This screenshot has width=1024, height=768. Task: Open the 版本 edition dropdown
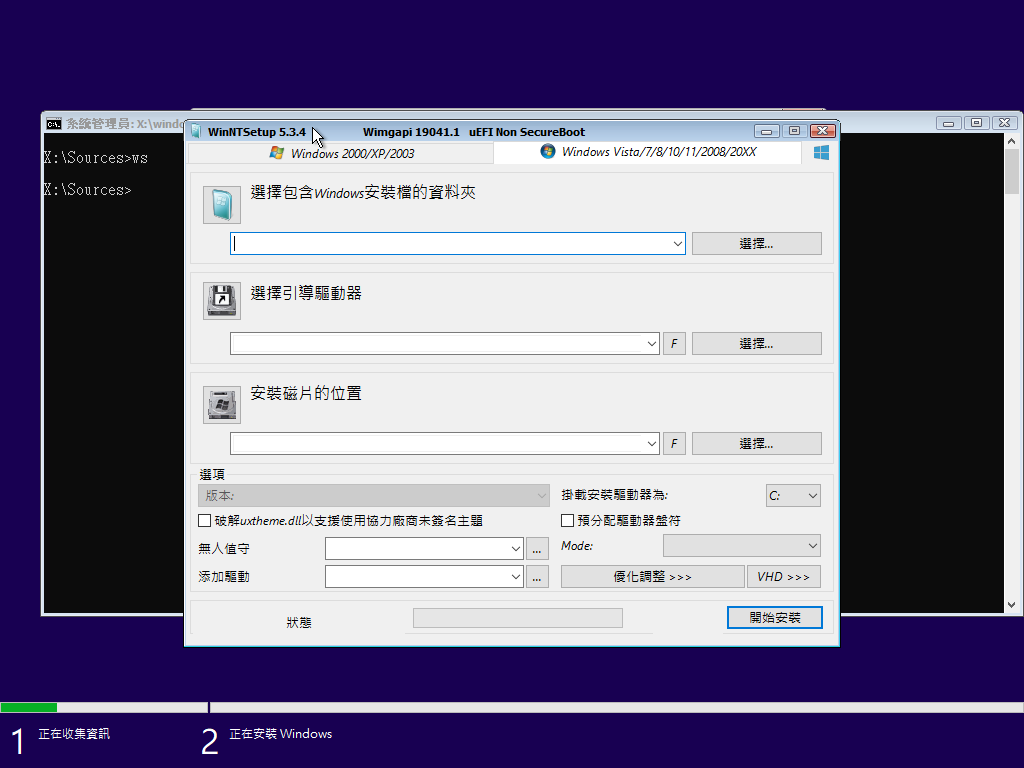374,496
